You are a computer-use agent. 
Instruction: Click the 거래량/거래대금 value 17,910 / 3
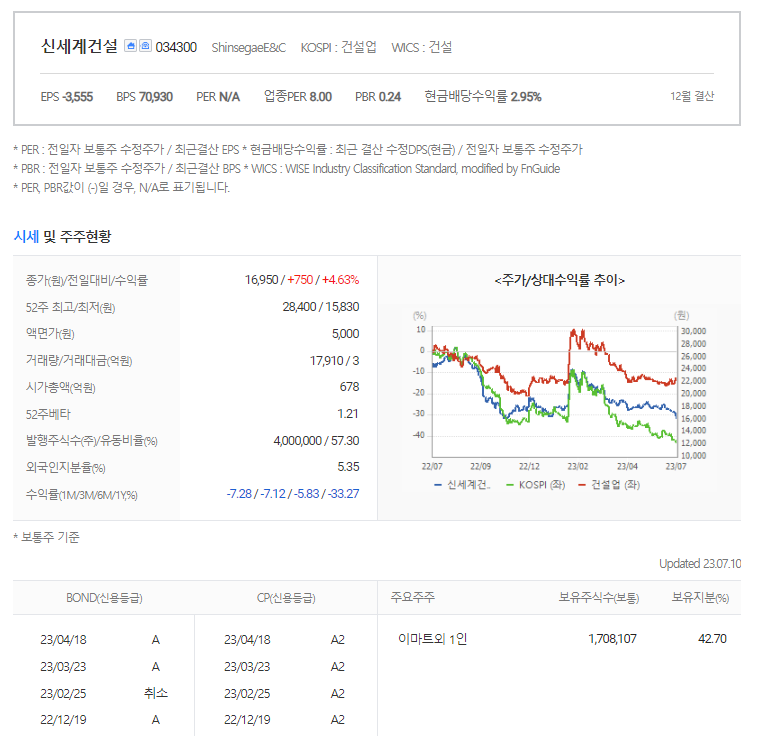coord(335,361)
